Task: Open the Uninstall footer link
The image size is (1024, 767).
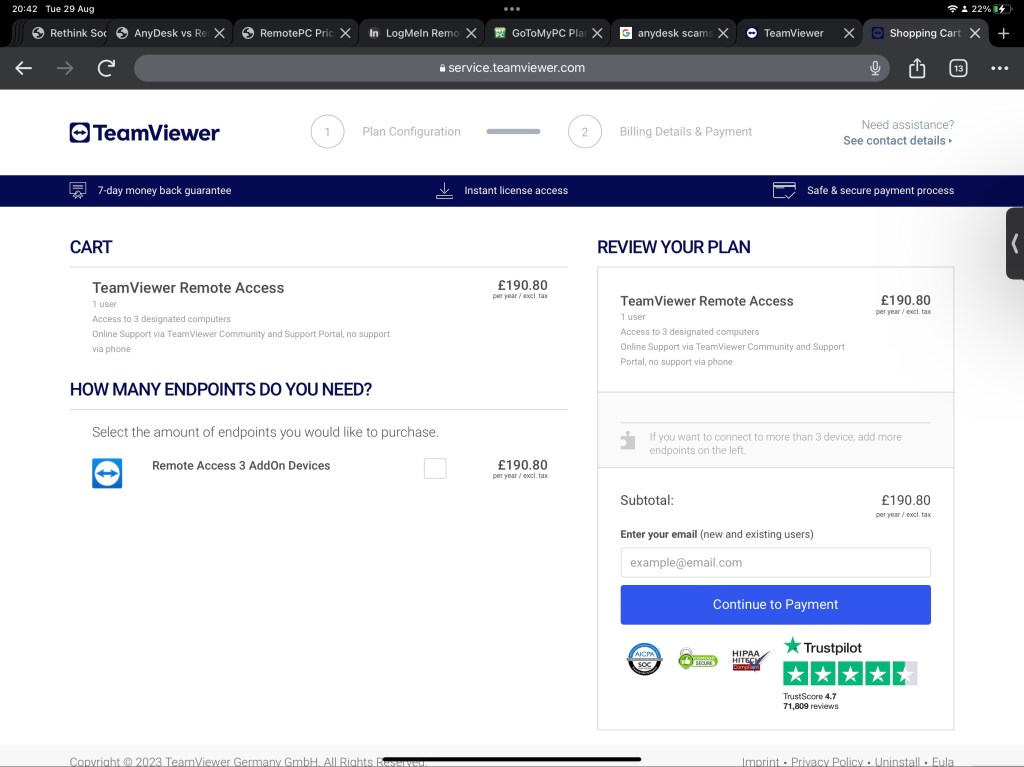Action: point(897,762)
